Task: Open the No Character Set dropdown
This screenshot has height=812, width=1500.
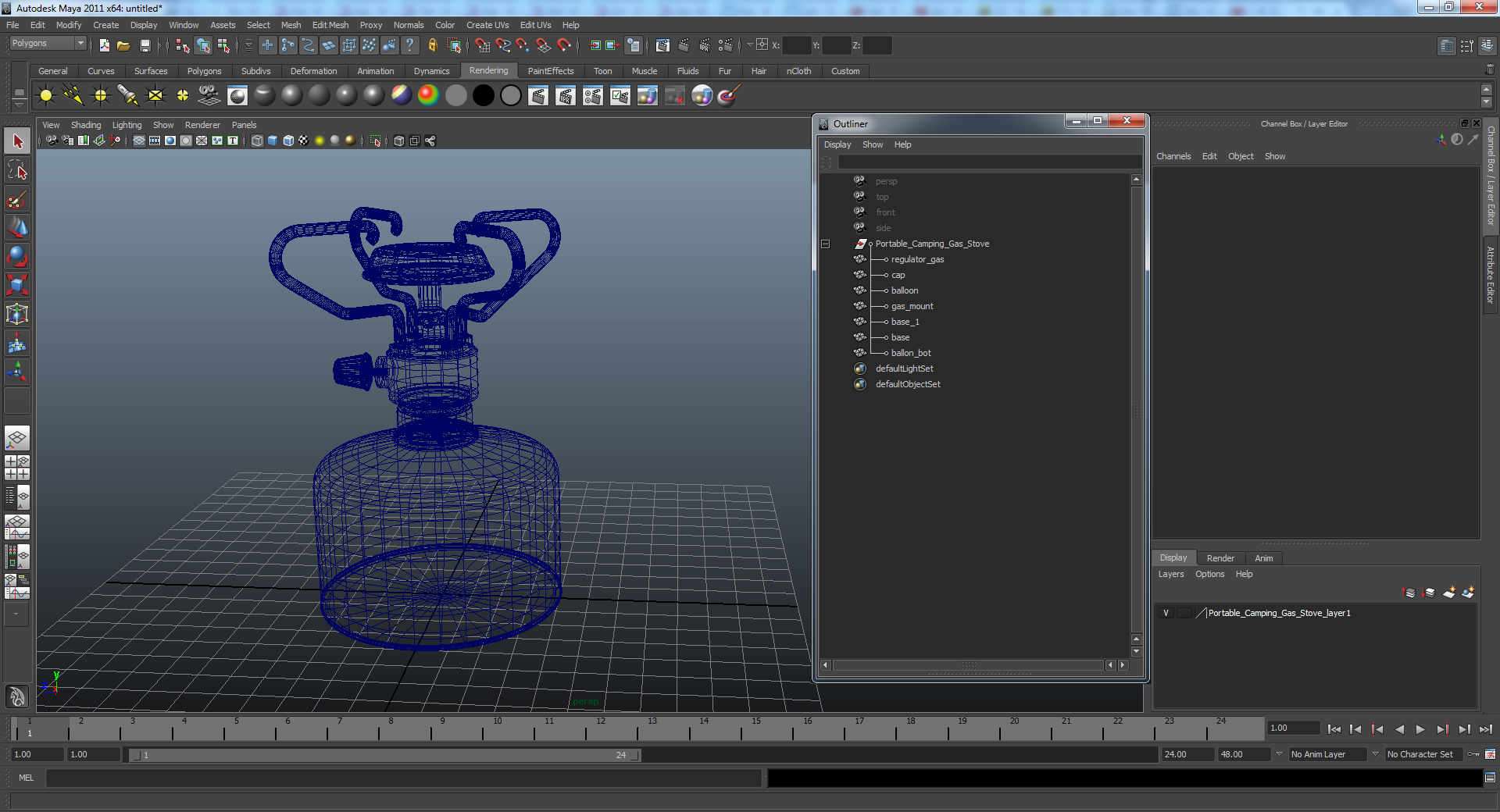Action: (1424, 755)
